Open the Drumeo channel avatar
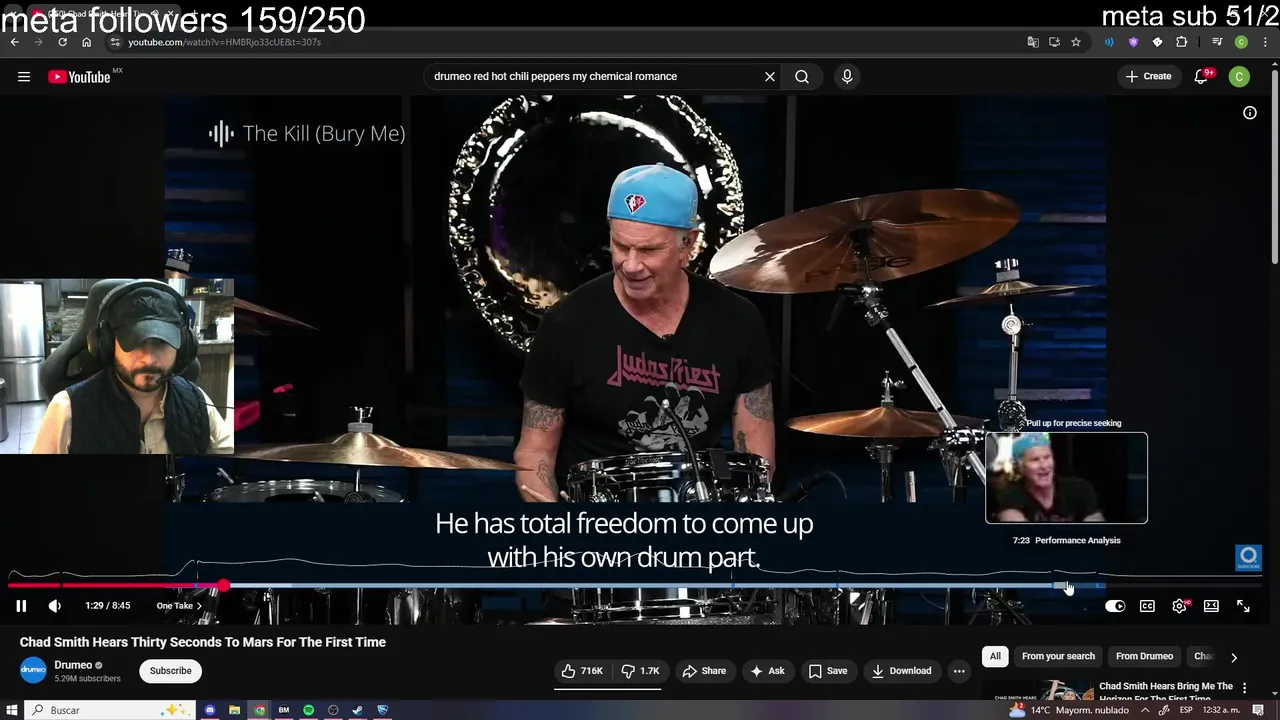Image resolution: width=1280 pixels, height=720 pixels. click(x=33, y=671)
